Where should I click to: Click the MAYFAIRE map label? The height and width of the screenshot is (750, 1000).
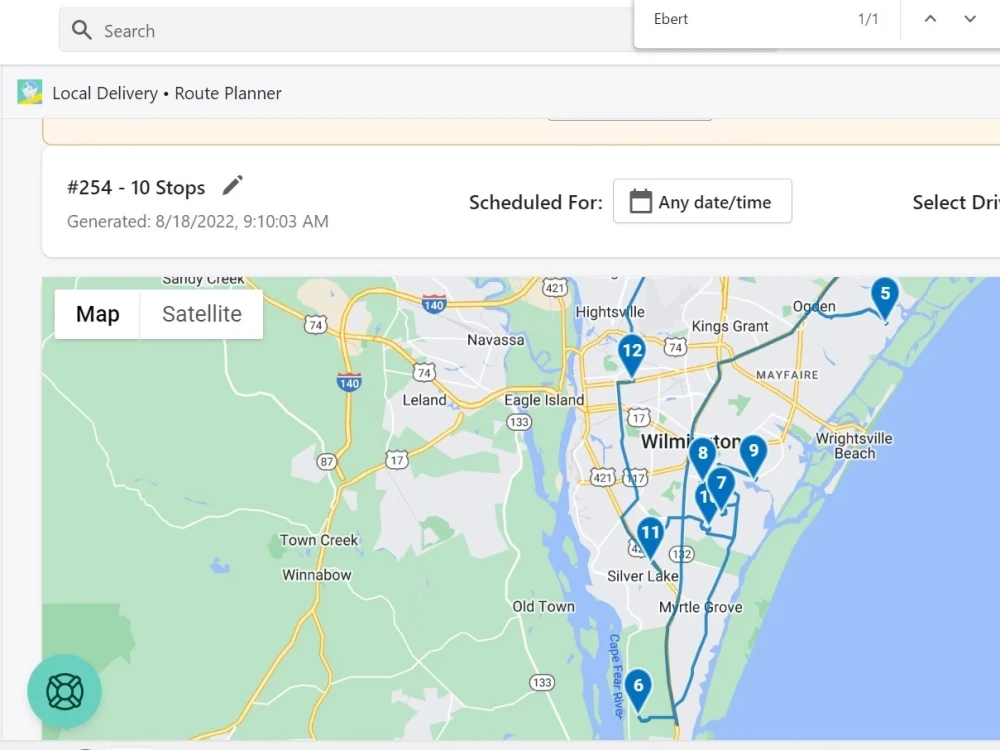click(787, 375)
